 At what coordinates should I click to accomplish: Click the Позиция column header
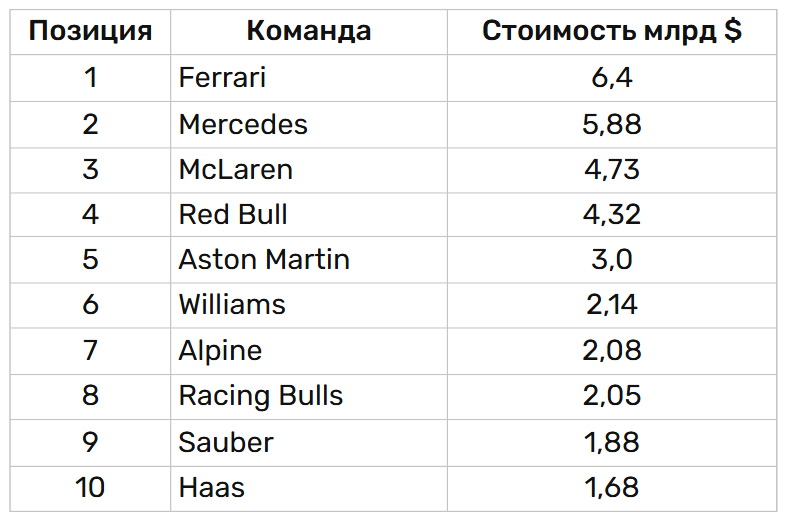(90, 32)
